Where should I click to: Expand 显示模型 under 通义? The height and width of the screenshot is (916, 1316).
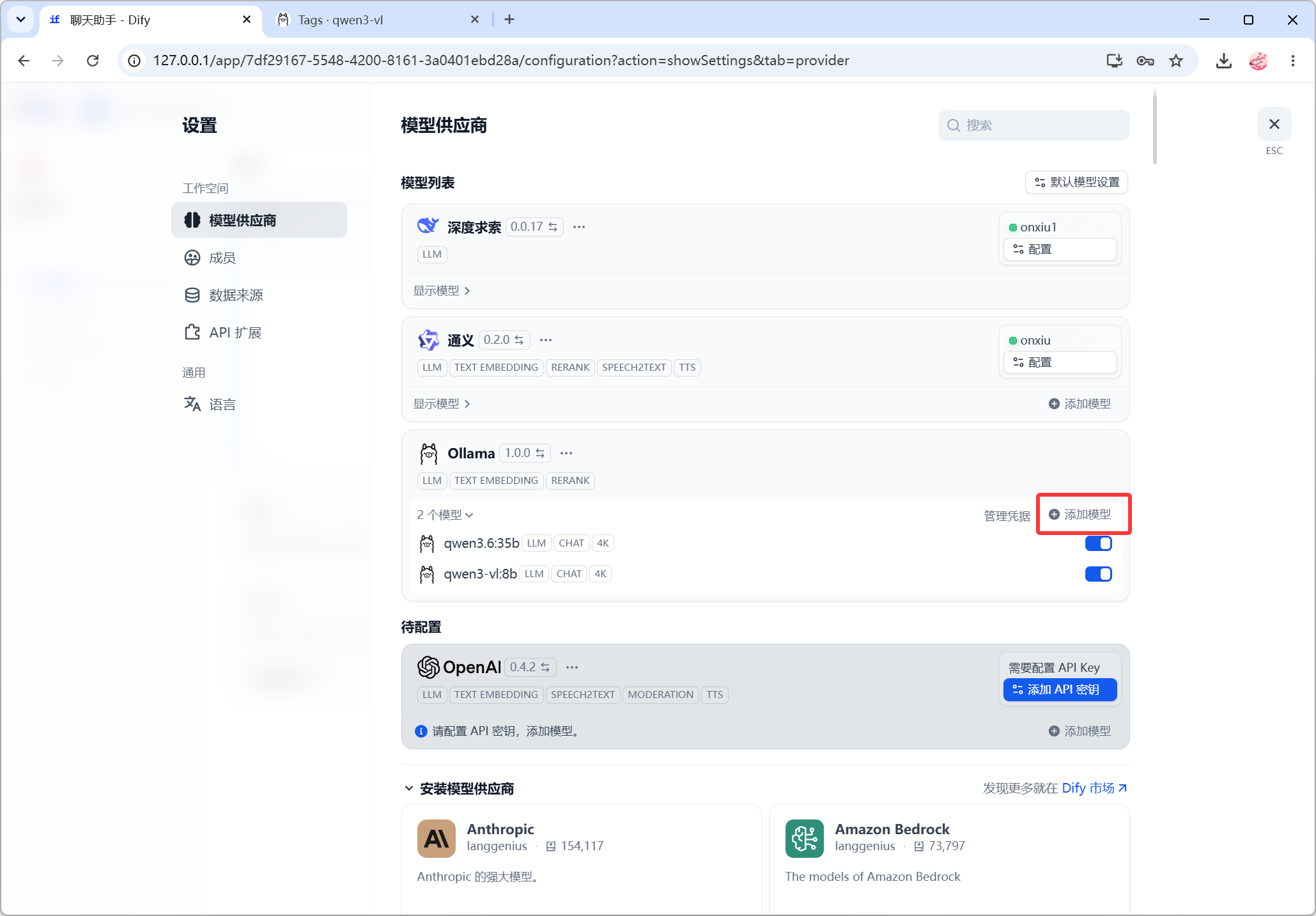click(442, 404)
